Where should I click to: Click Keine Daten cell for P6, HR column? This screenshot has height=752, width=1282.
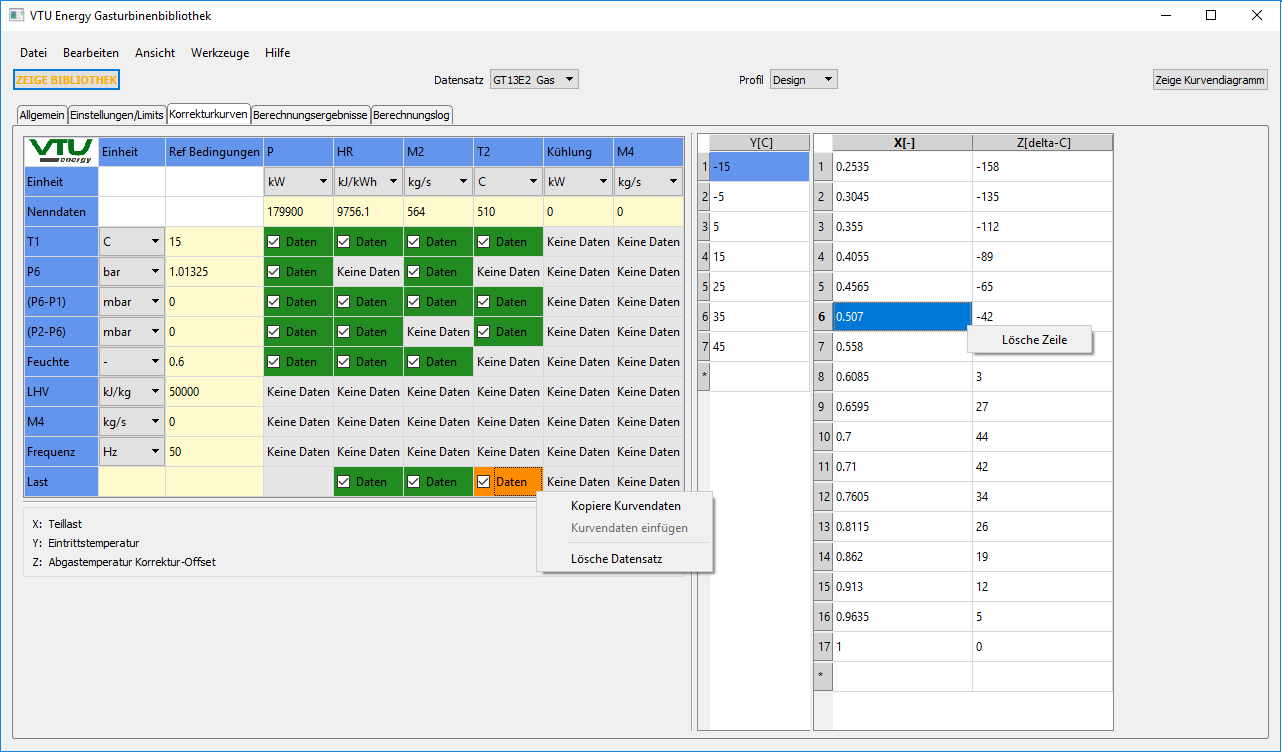368,272
